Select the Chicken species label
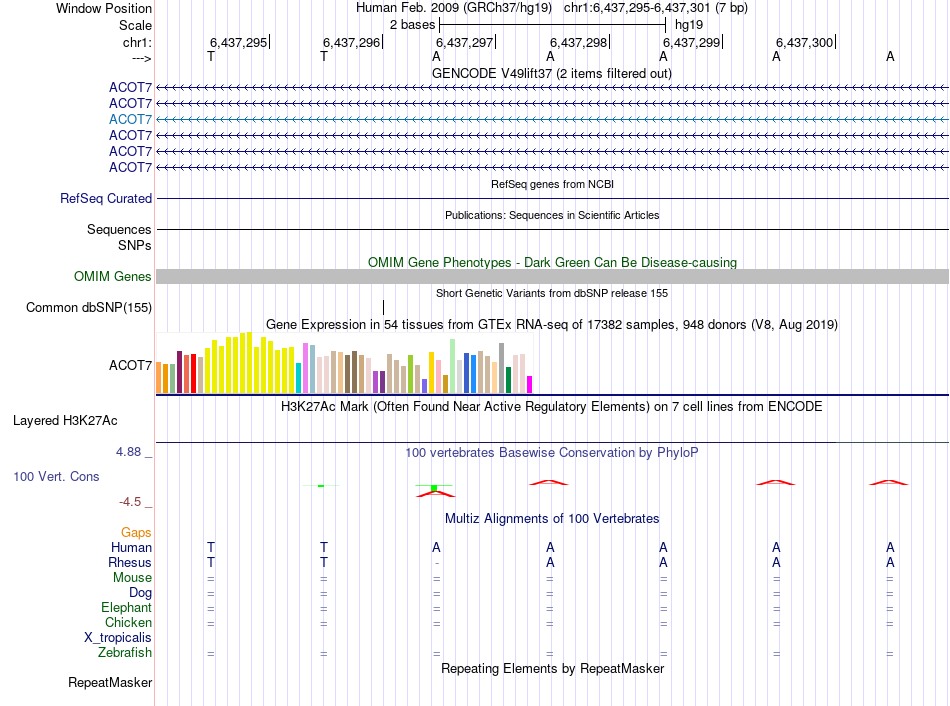The width and height of the screenshot is (950, 706). (128, 622)
